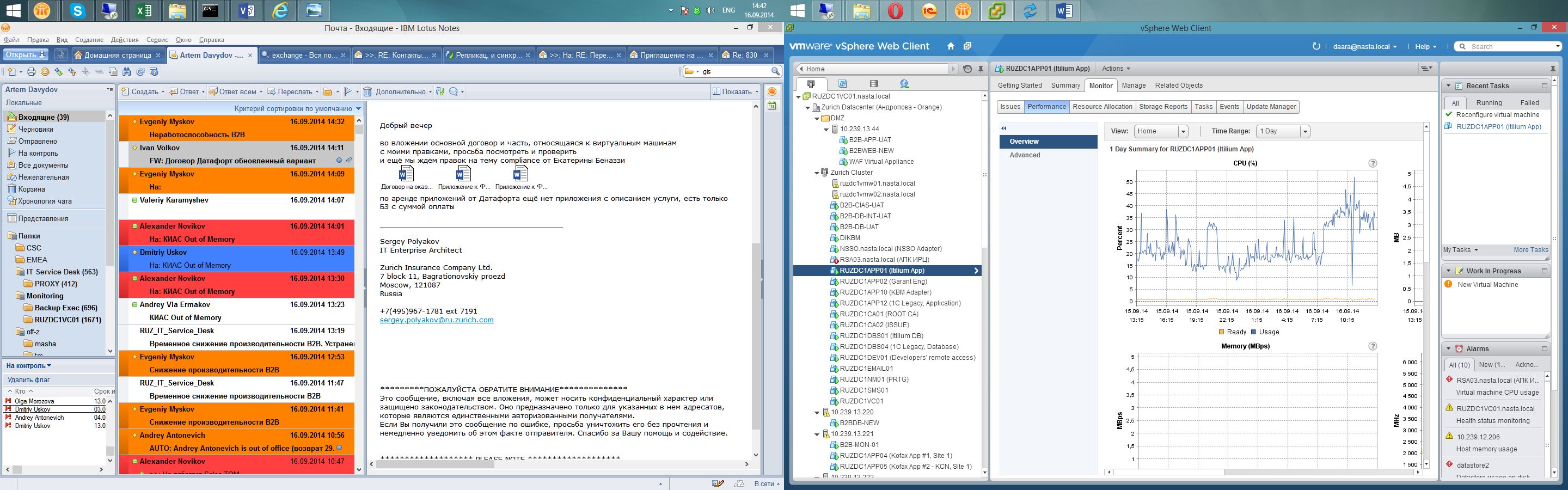Open Internet Explorer from the left taskbar

click(x=280, y=11)
